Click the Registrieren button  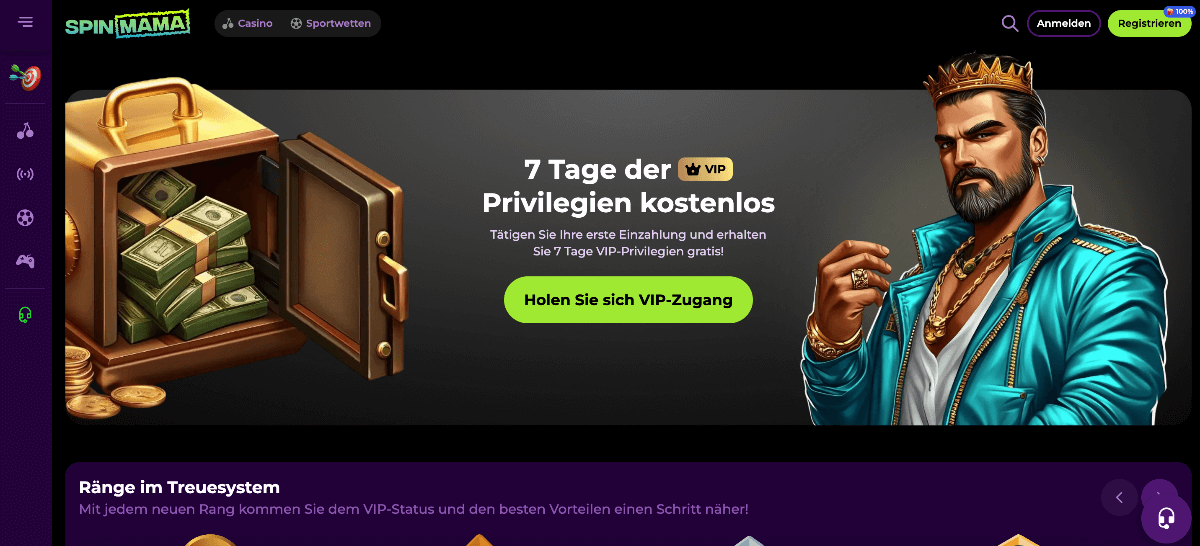point(1149,23)
